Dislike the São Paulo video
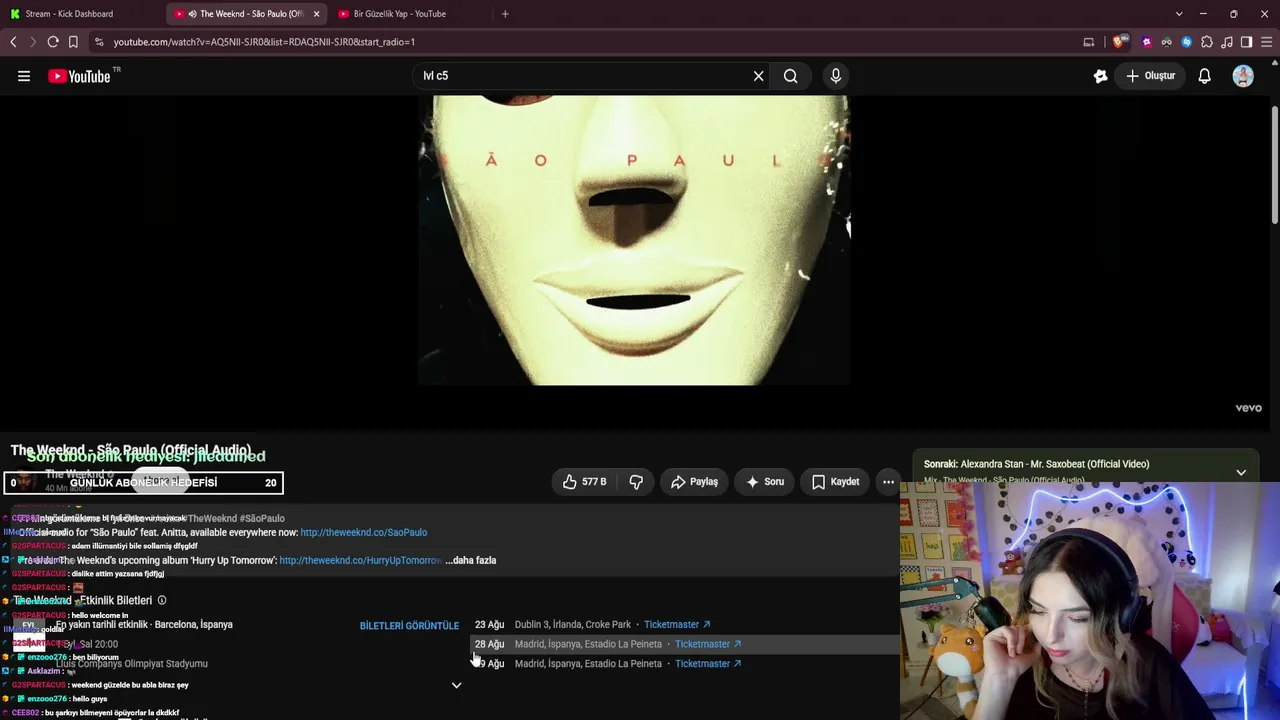The height and width of the screenshot is (720, 1280). pos(636,482)
